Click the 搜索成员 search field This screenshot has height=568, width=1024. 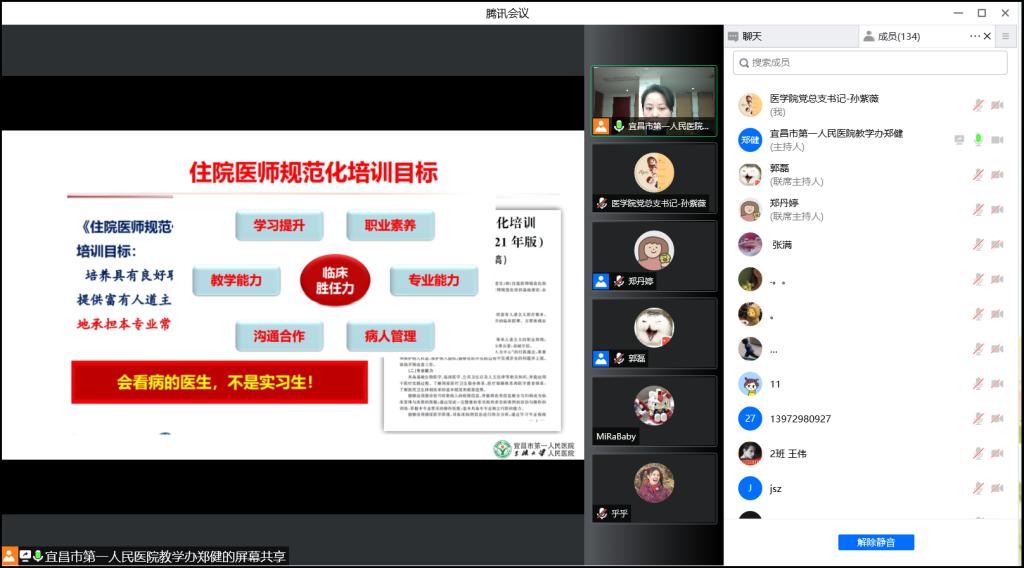point(870,63)
